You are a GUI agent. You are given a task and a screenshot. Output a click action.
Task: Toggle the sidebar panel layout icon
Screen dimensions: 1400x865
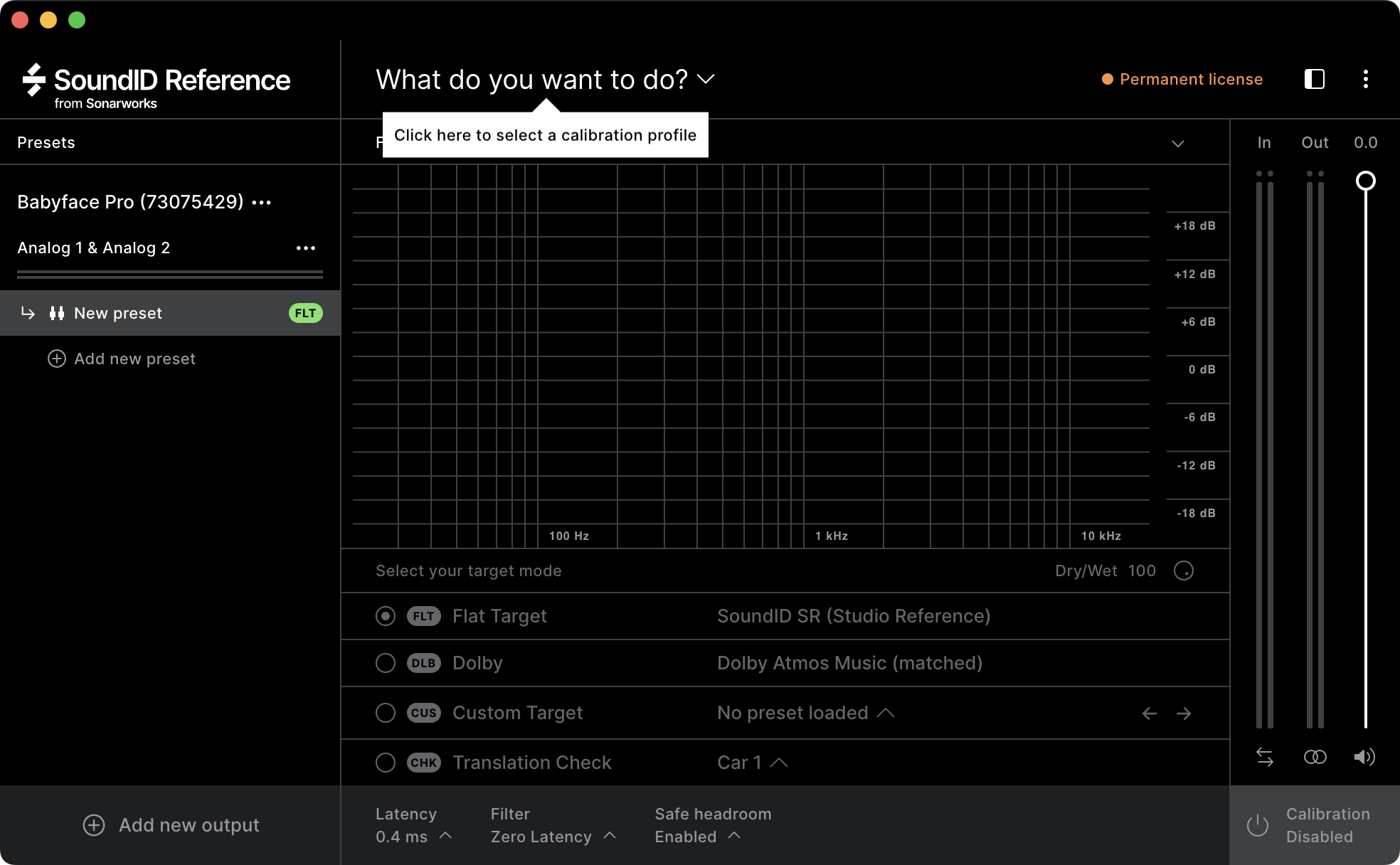1314,79
